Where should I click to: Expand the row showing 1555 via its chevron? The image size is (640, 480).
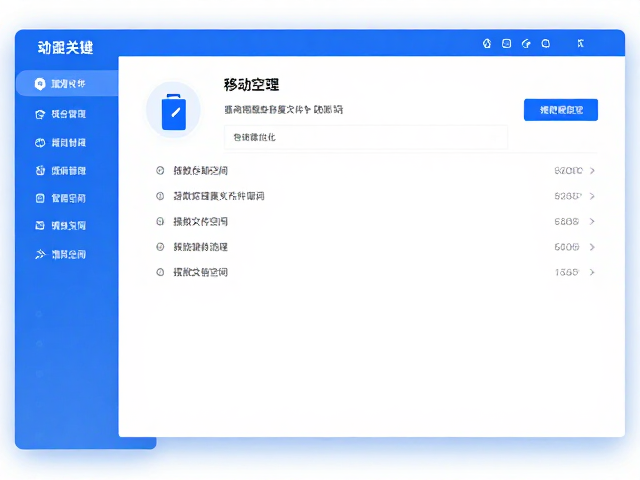click(592, 272)
